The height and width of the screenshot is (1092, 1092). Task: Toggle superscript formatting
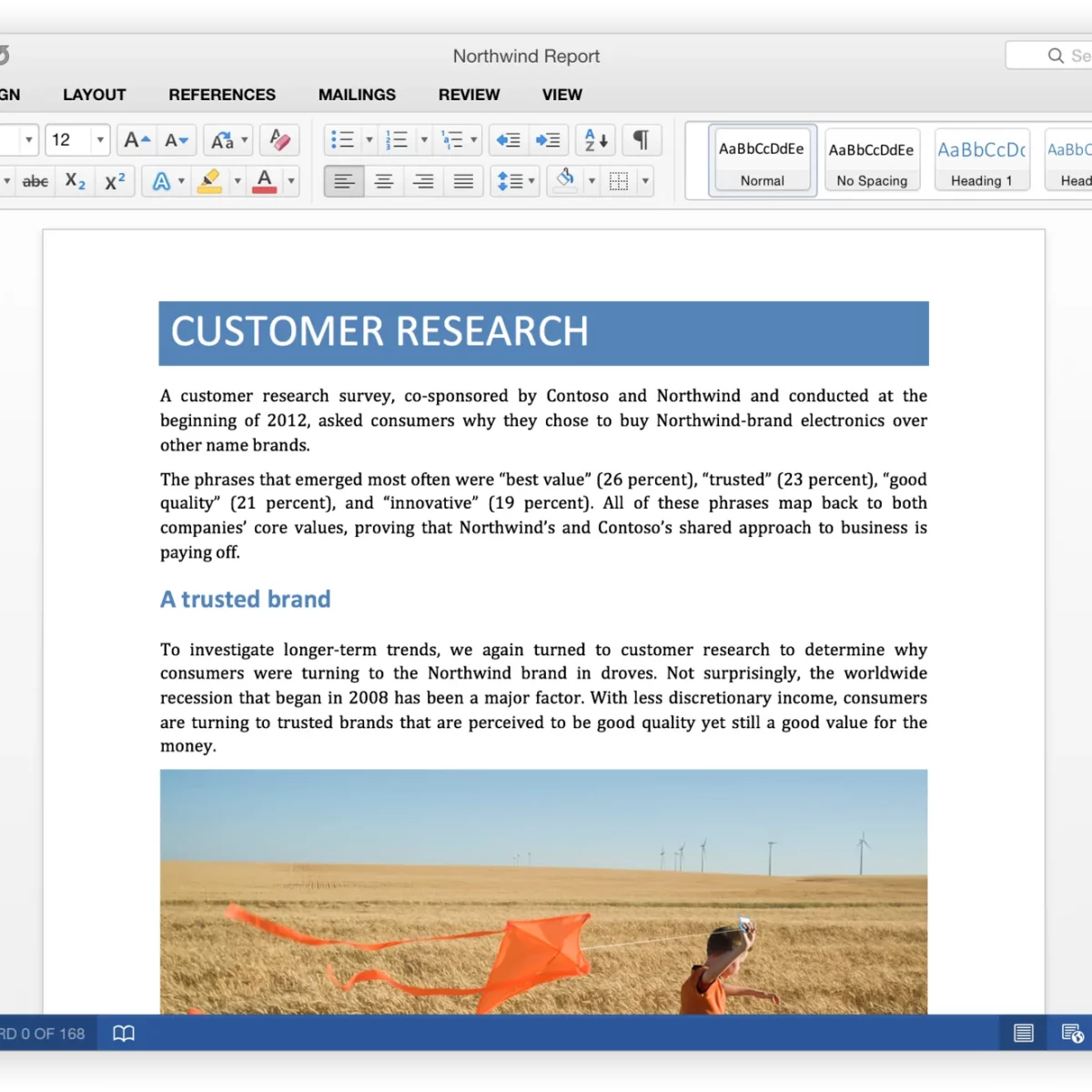coord(116,181)
